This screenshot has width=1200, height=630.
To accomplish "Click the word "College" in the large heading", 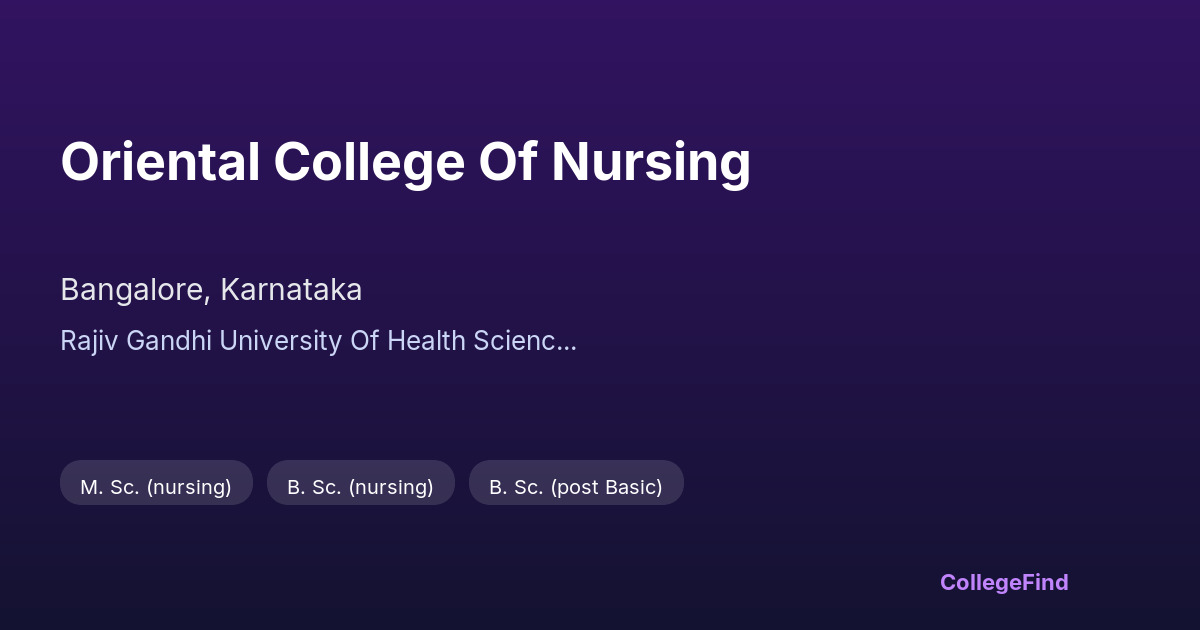I will tap(369, 161).
